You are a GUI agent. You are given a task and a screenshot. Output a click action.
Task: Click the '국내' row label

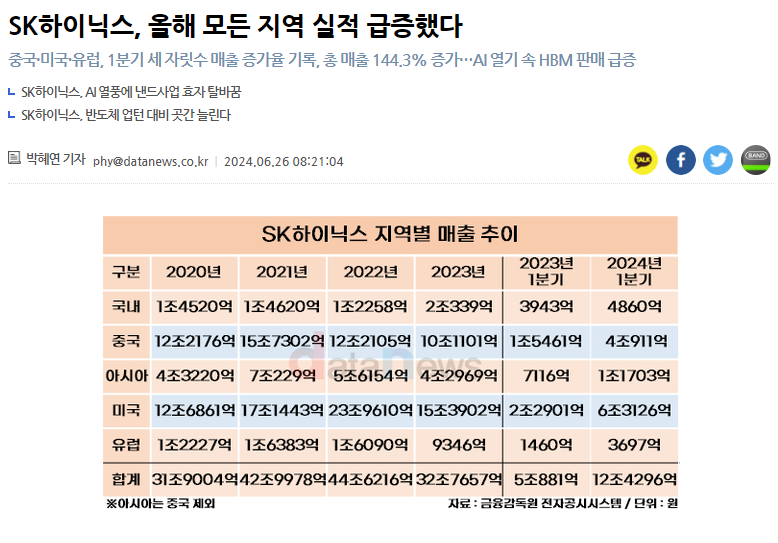point(126,306)
